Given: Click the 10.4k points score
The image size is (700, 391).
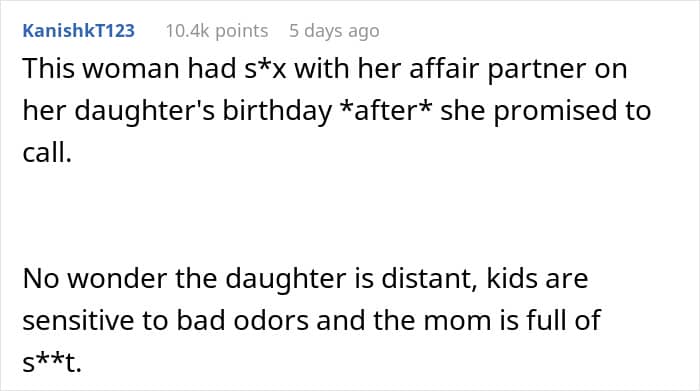Looking at the screenshot, I should point(217,31).
